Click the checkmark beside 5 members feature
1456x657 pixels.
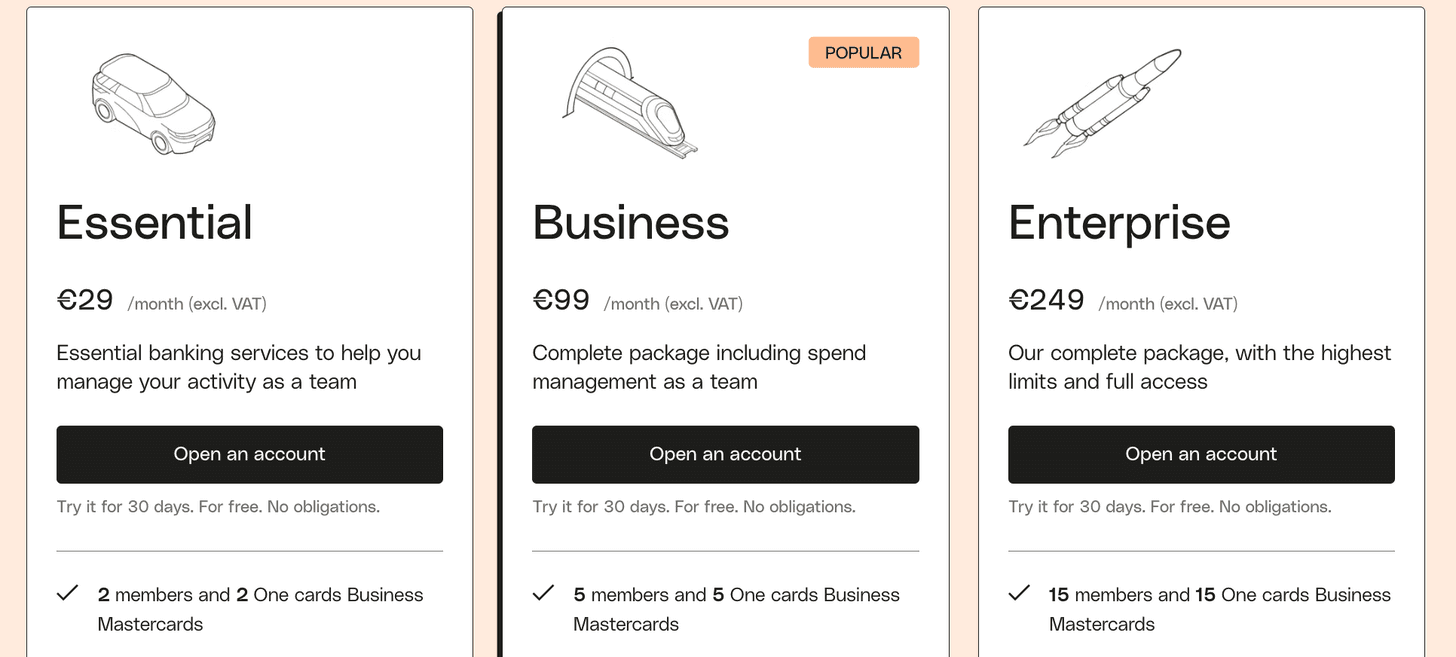(544, 593)
